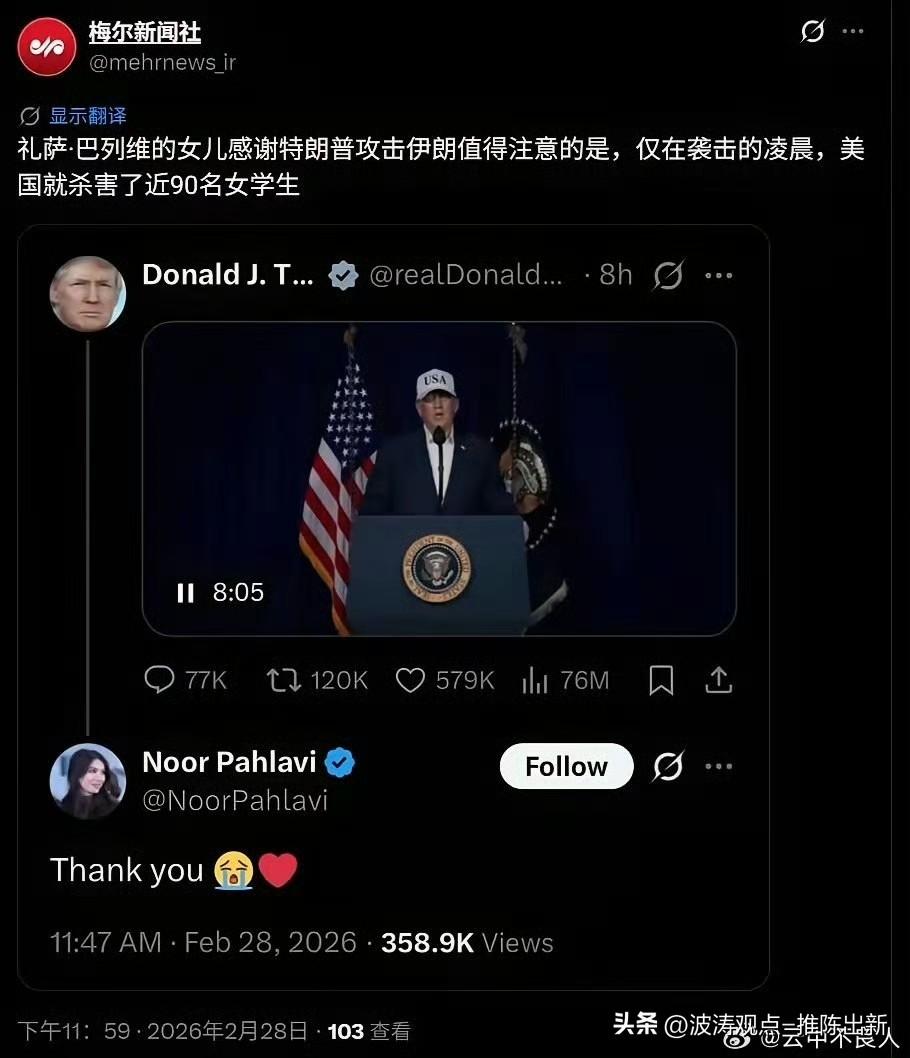Follow Noor Pahlavi

(x=566, y=767)
